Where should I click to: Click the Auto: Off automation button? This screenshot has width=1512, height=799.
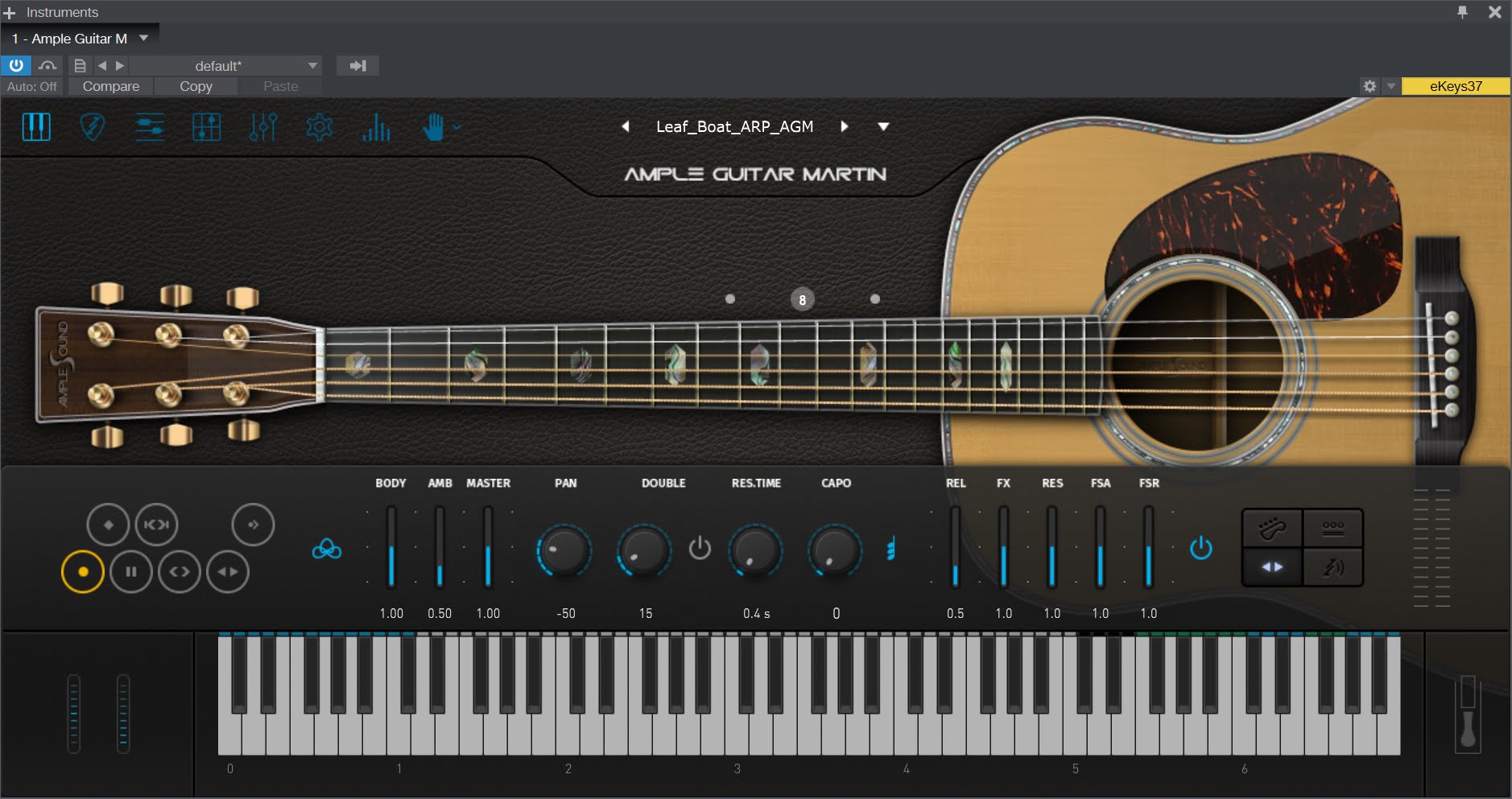[x=32, y=86]
